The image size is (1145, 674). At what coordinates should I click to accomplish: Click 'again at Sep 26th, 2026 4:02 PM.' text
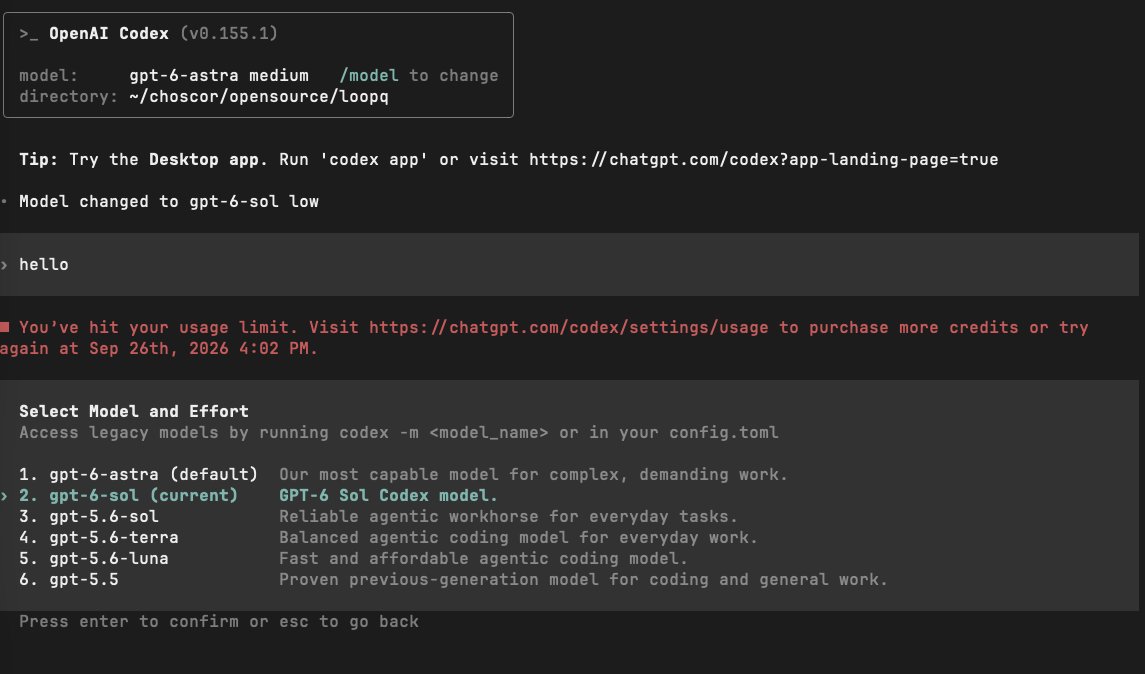tap(159, 349)
